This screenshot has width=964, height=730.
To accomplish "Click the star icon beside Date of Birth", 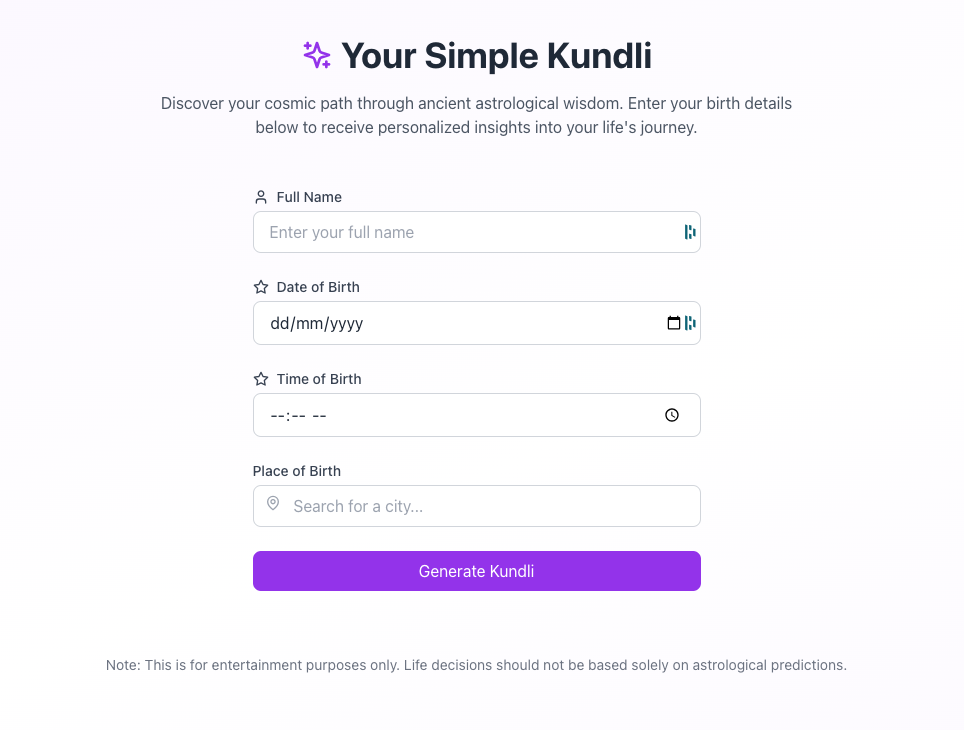I will (x=261, y=287).
